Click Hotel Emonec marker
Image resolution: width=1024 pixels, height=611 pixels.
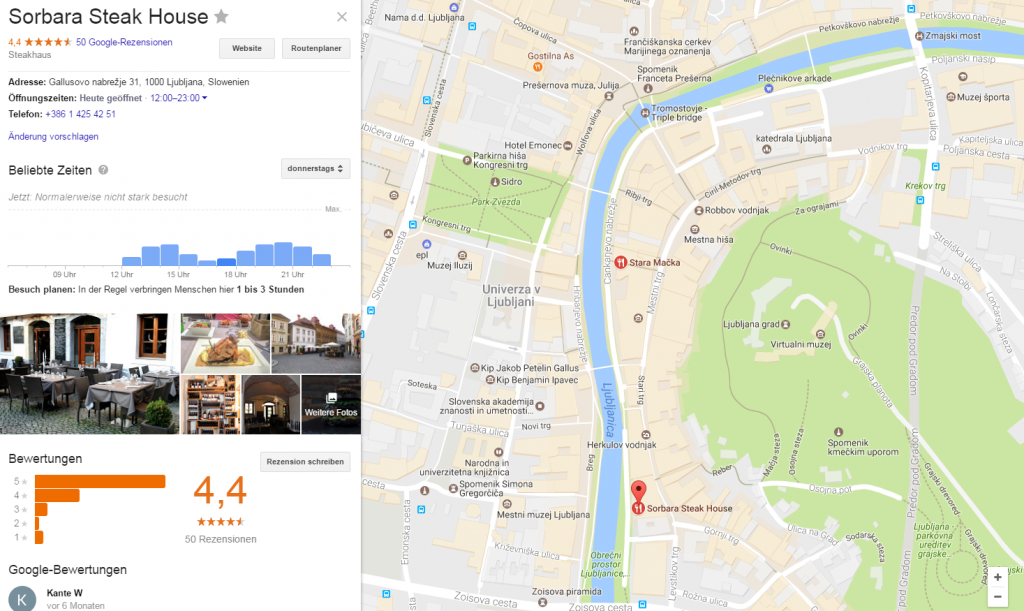[568, 146]
